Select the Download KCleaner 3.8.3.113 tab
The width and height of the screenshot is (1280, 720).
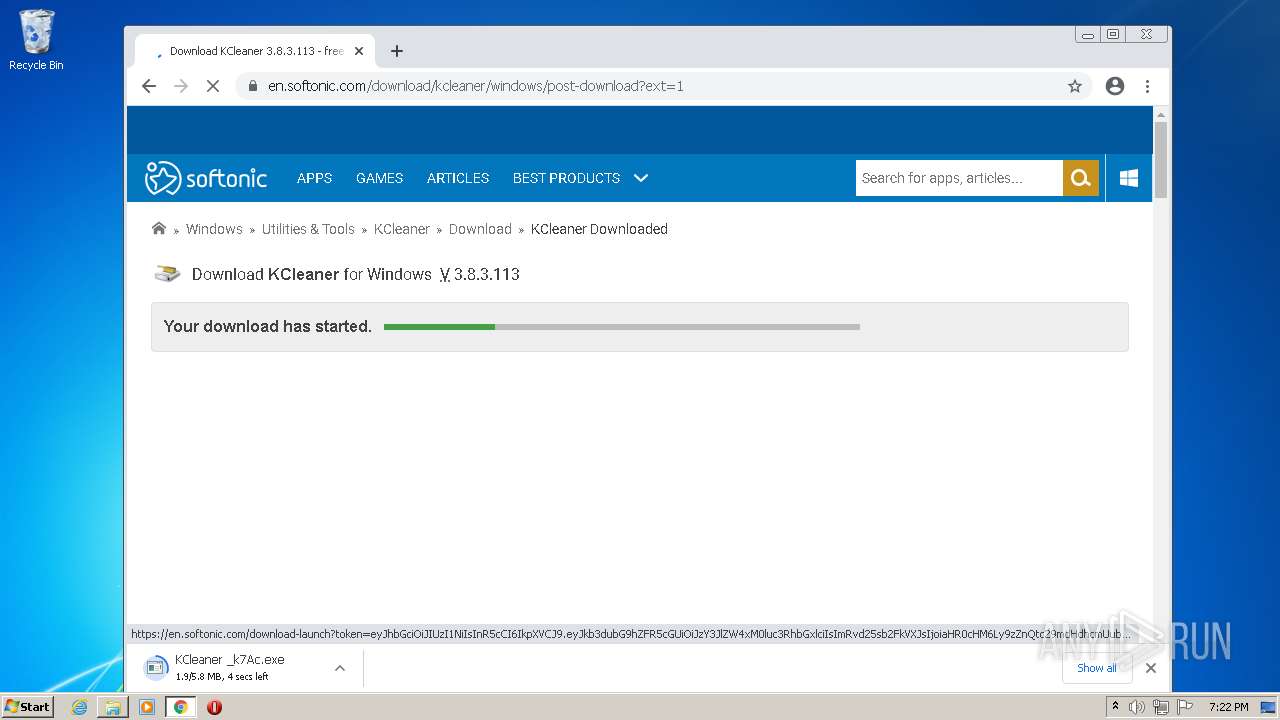point(255,51)
